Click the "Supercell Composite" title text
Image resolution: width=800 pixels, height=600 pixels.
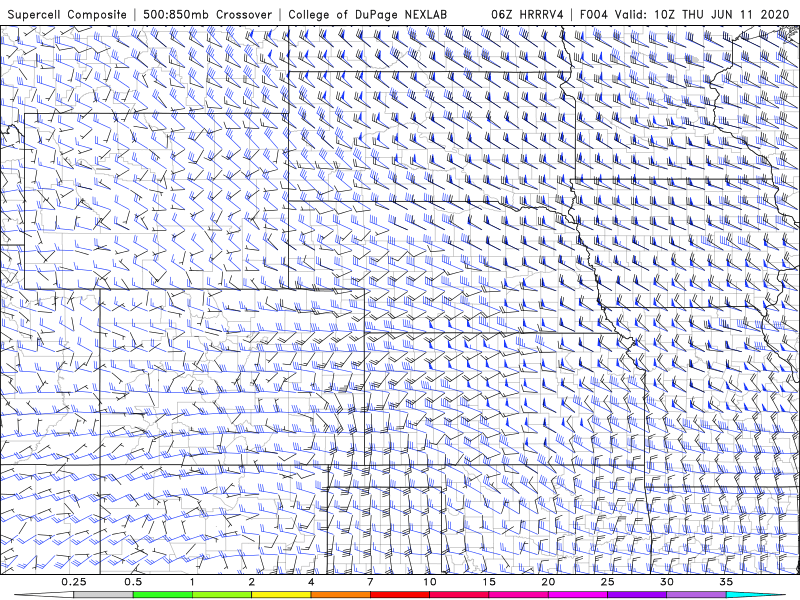tap(67, 15)
